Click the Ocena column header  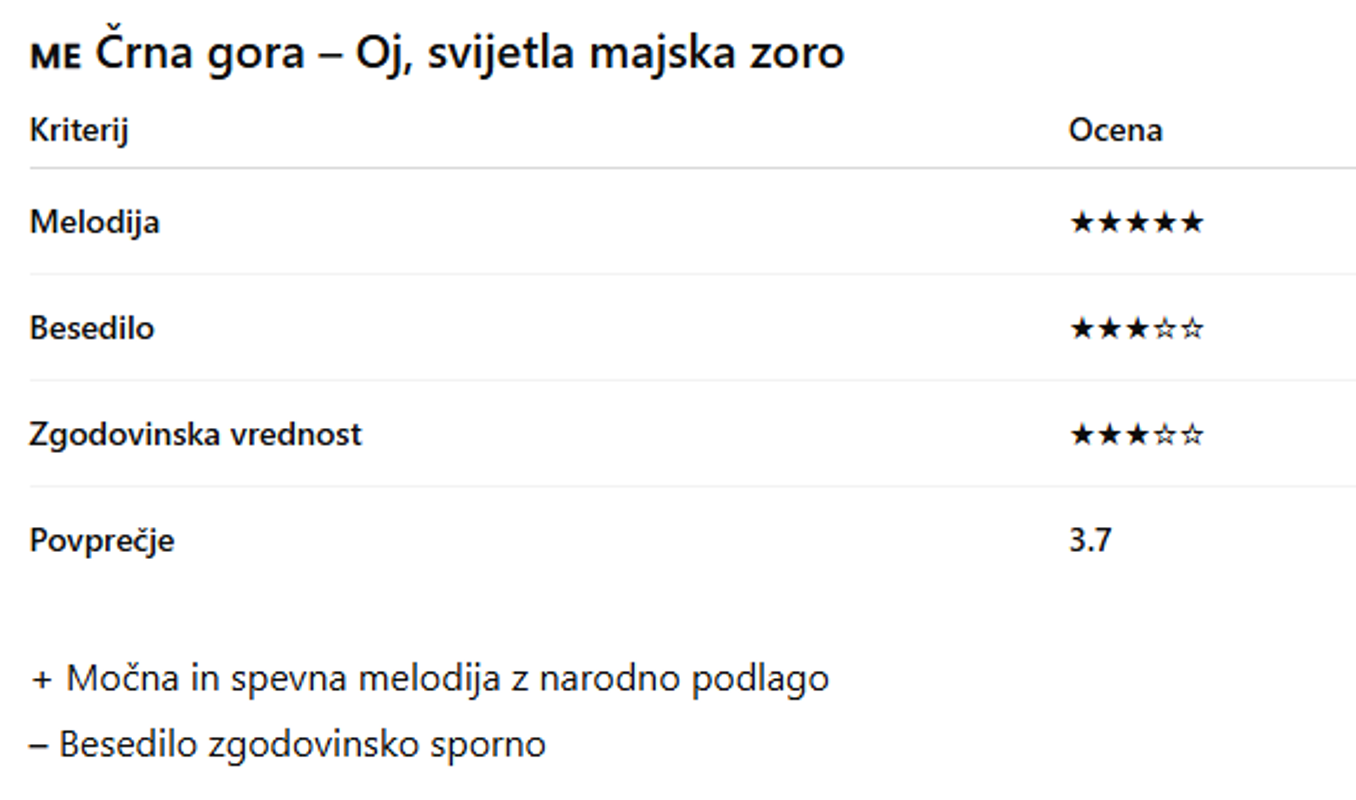(x=1115, y=130)
